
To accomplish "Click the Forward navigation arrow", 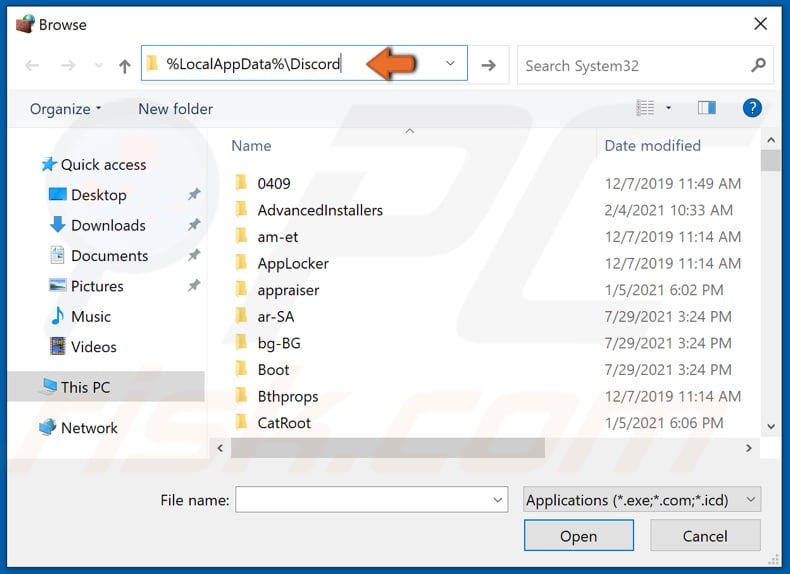I will point(68,65).
